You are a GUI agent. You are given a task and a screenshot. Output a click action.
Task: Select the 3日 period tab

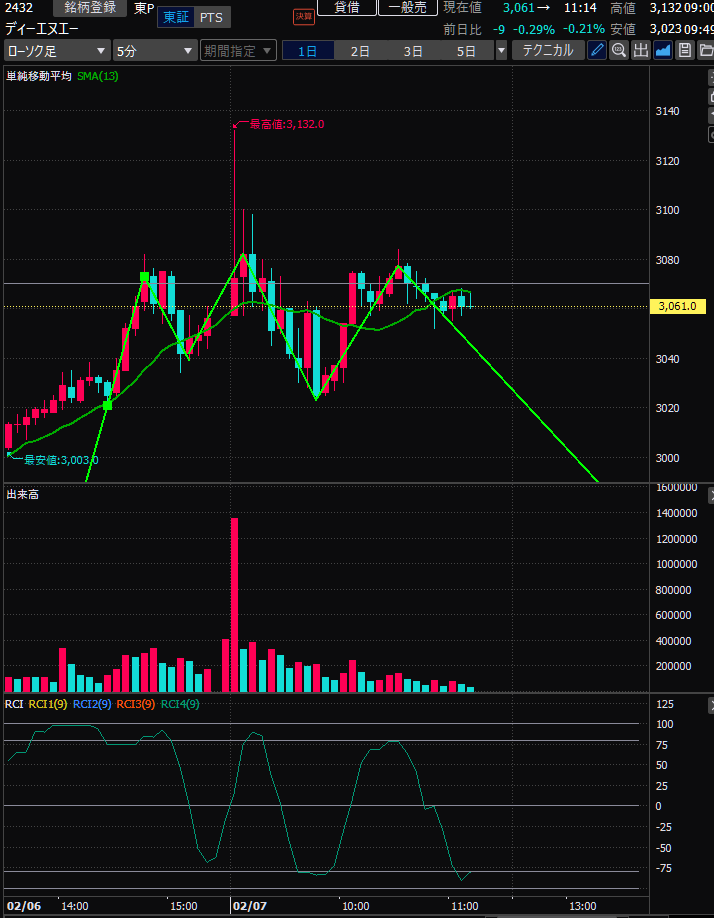click(413, 50)
